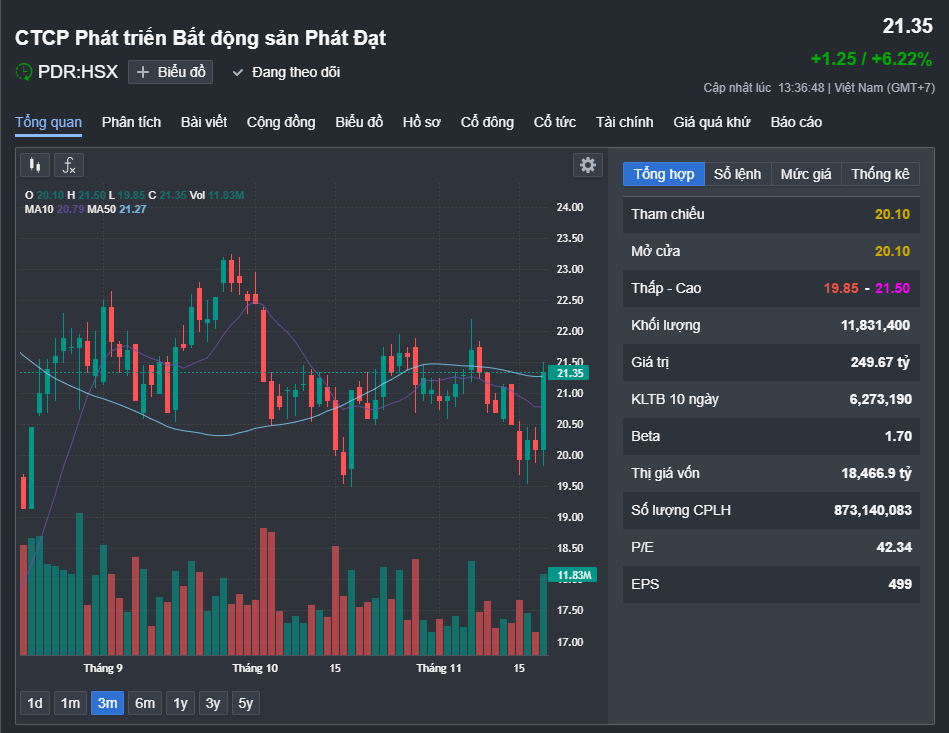The image size is (949, 733).
Task: Show the Mức giá panel
Action: [x=806, y=174]
